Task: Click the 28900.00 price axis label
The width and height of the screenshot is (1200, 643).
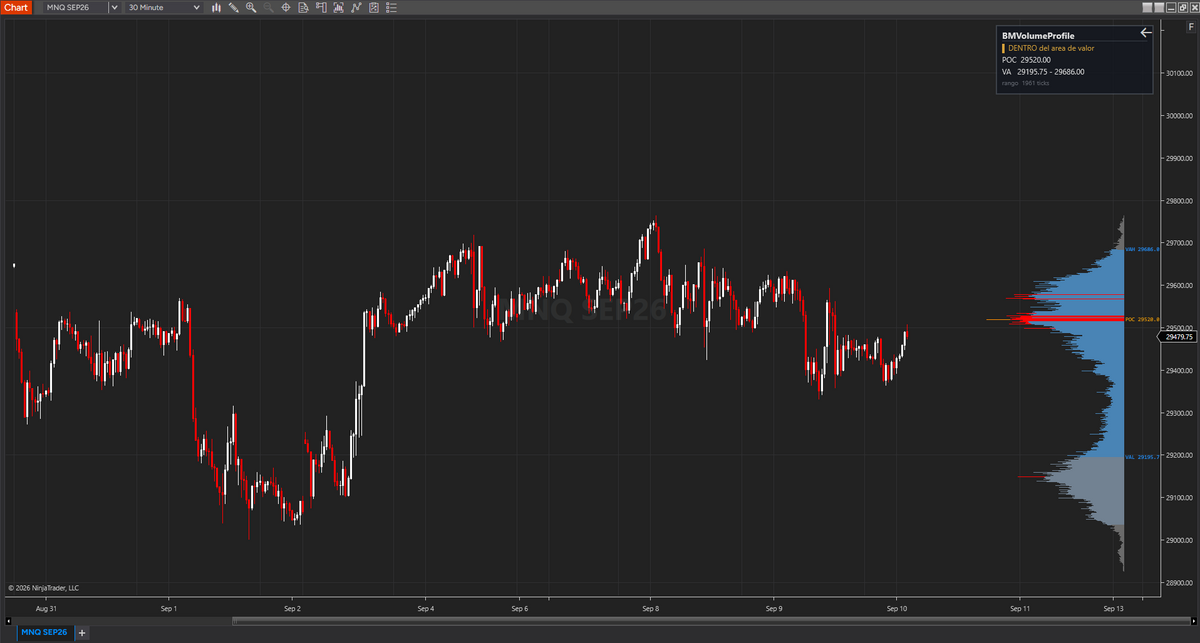Action: [x=1179, y=583]
